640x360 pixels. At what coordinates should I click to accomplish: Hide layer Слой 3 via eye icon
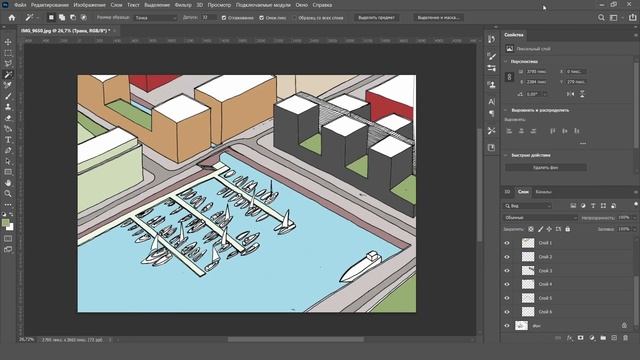pyautogui.click(x=507, y=271)
